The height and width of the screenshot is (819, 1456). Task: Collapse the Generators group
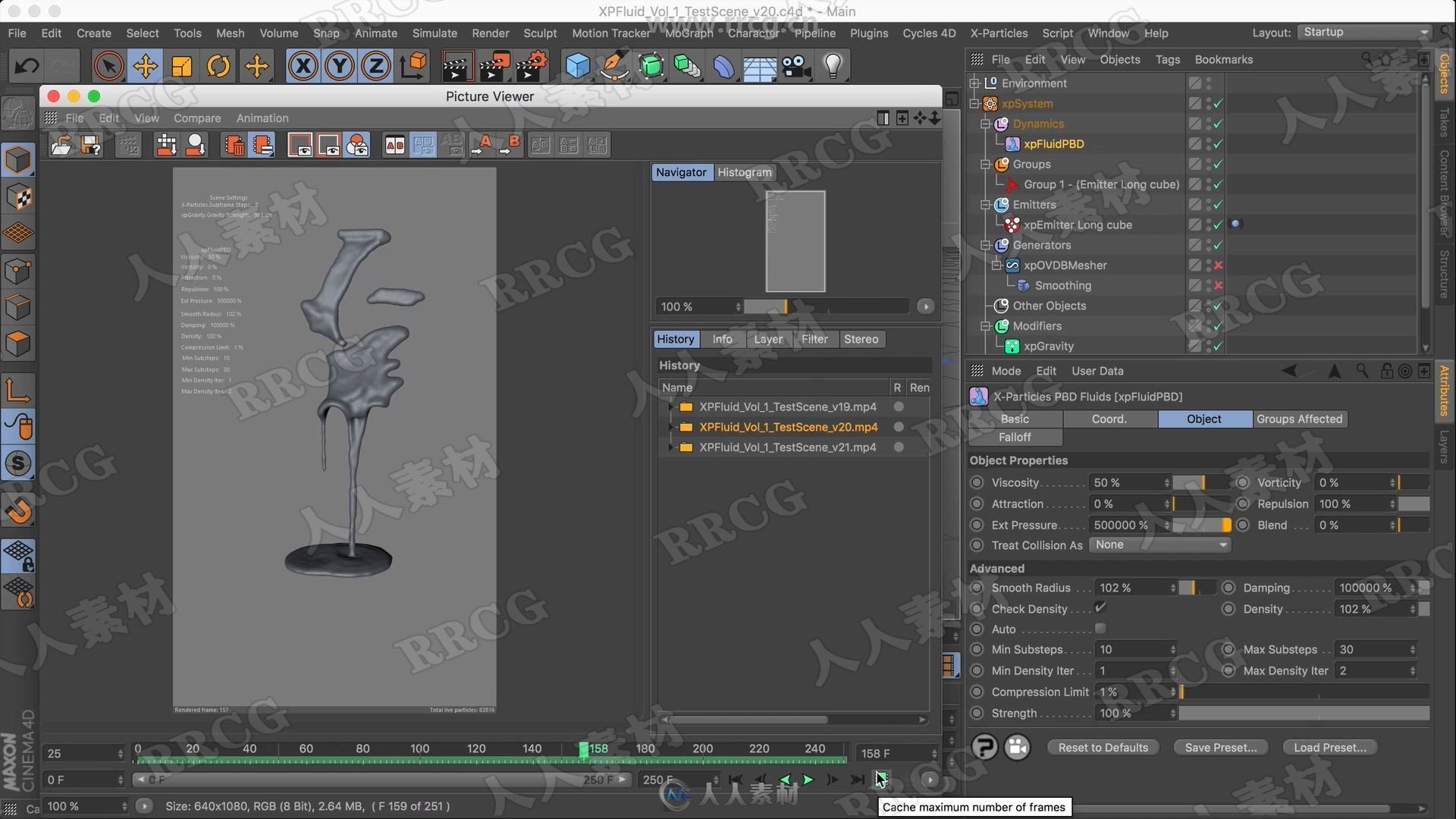coord(986,245)
